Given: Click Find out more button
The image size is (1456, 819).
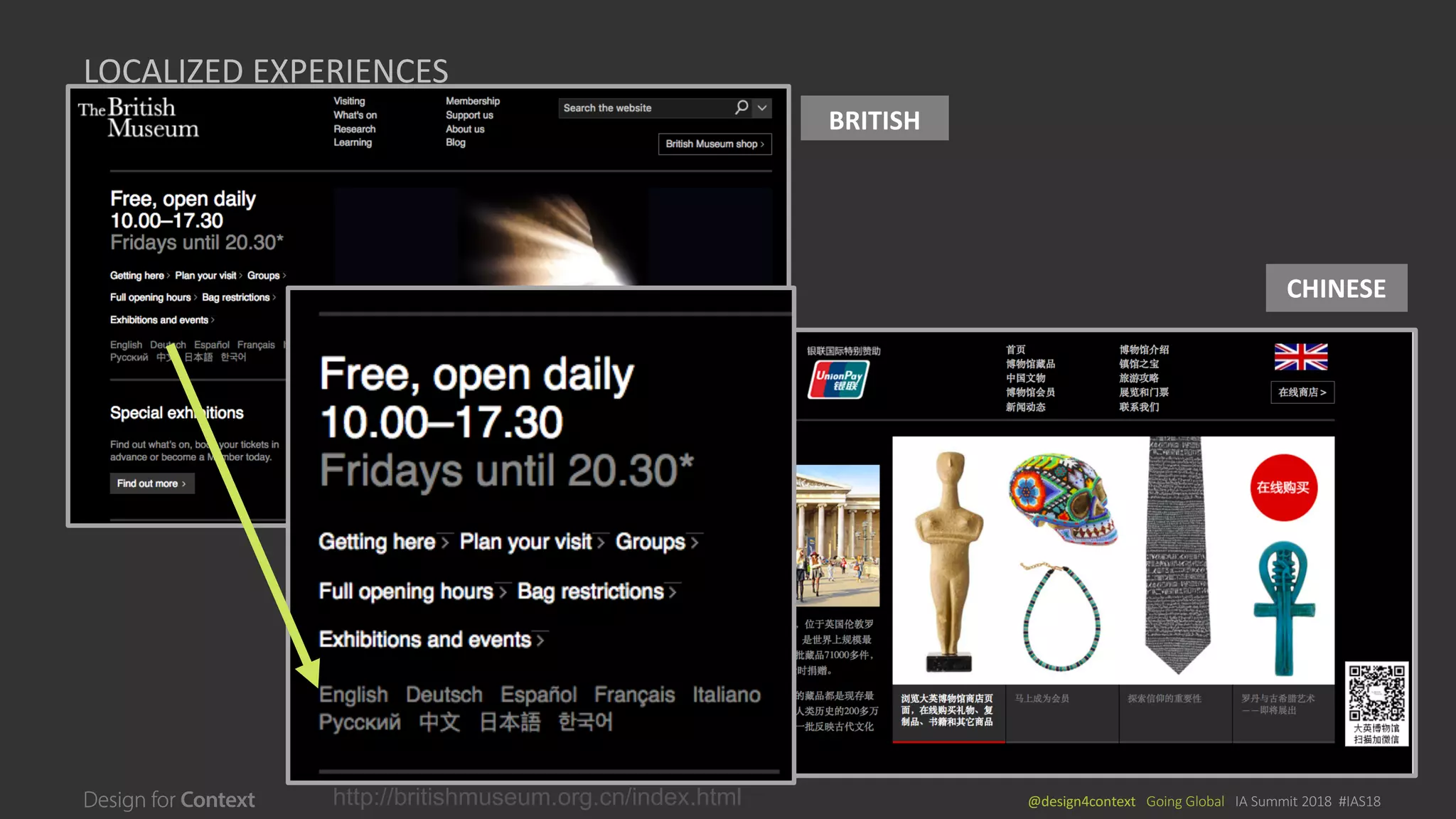Looking at the screenshot, I should point(151,483).
